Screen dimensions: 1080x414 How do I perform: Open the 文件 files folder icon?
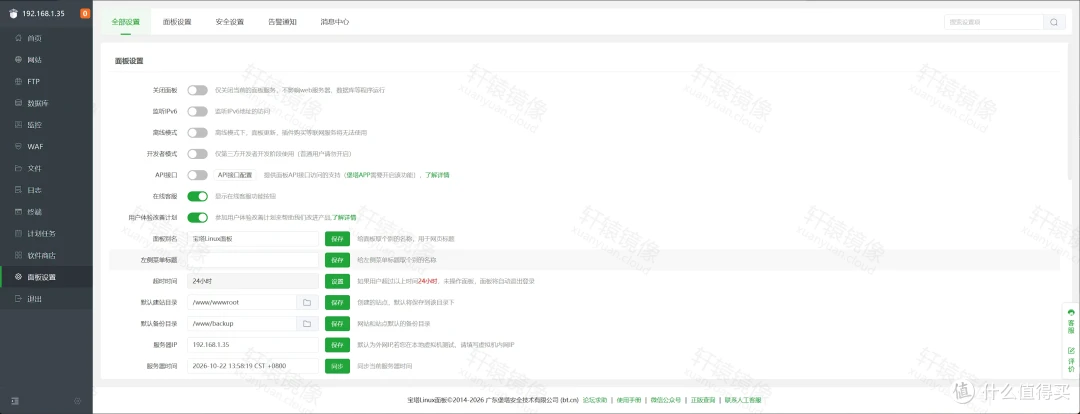(x=19, y=168)
